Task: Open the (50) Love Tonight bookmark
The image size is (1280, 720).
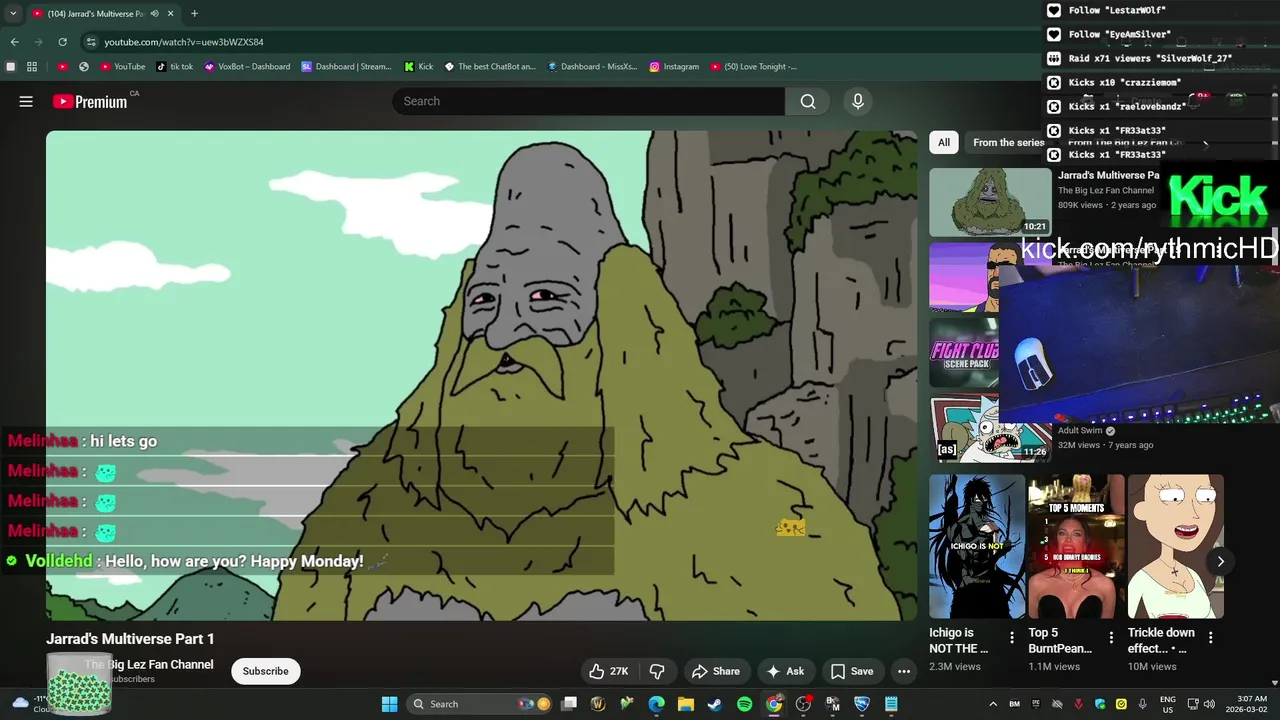Action: [x=754, y=67]
